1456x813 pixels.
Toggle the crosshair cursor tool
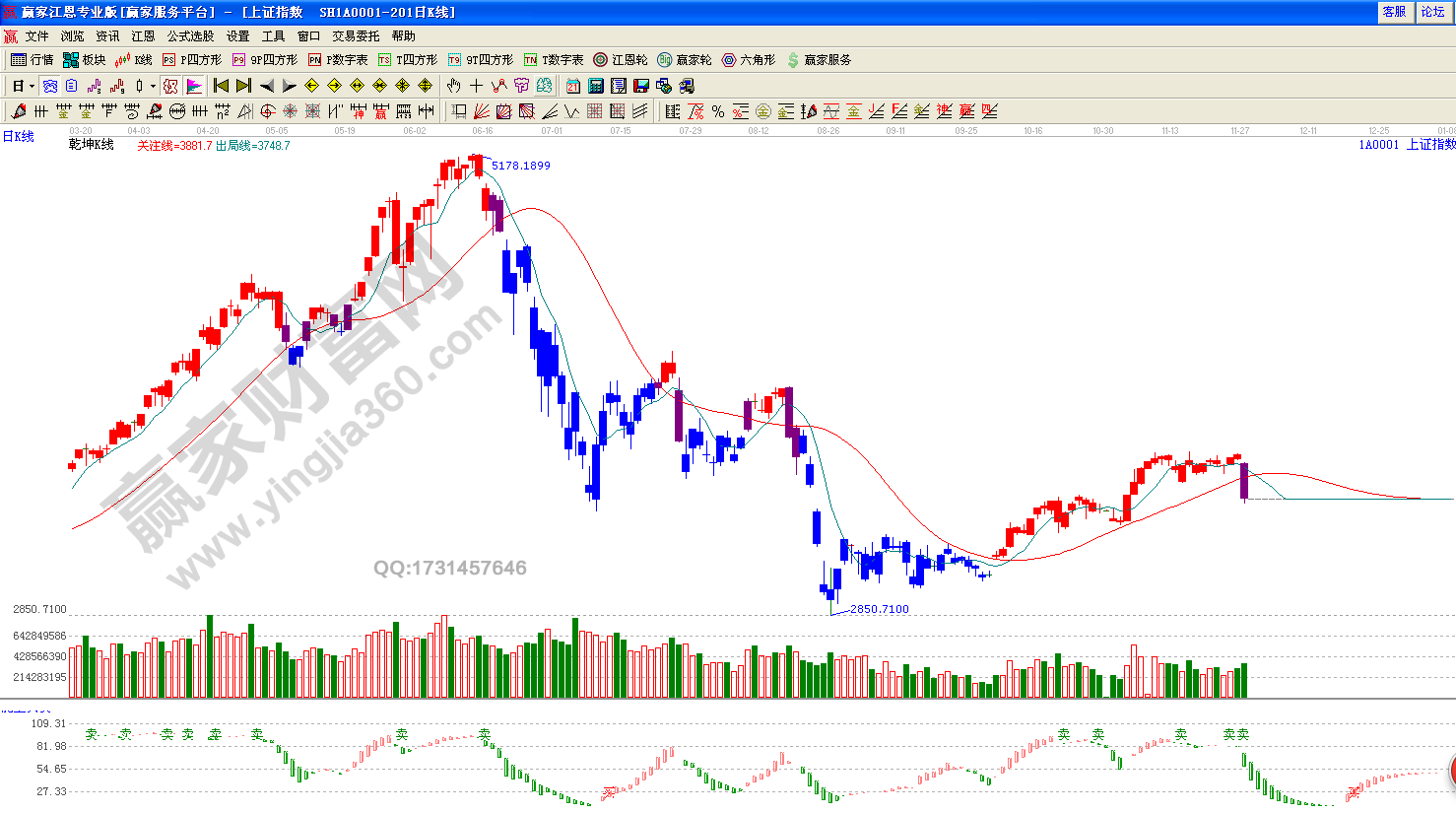(476, 86)
